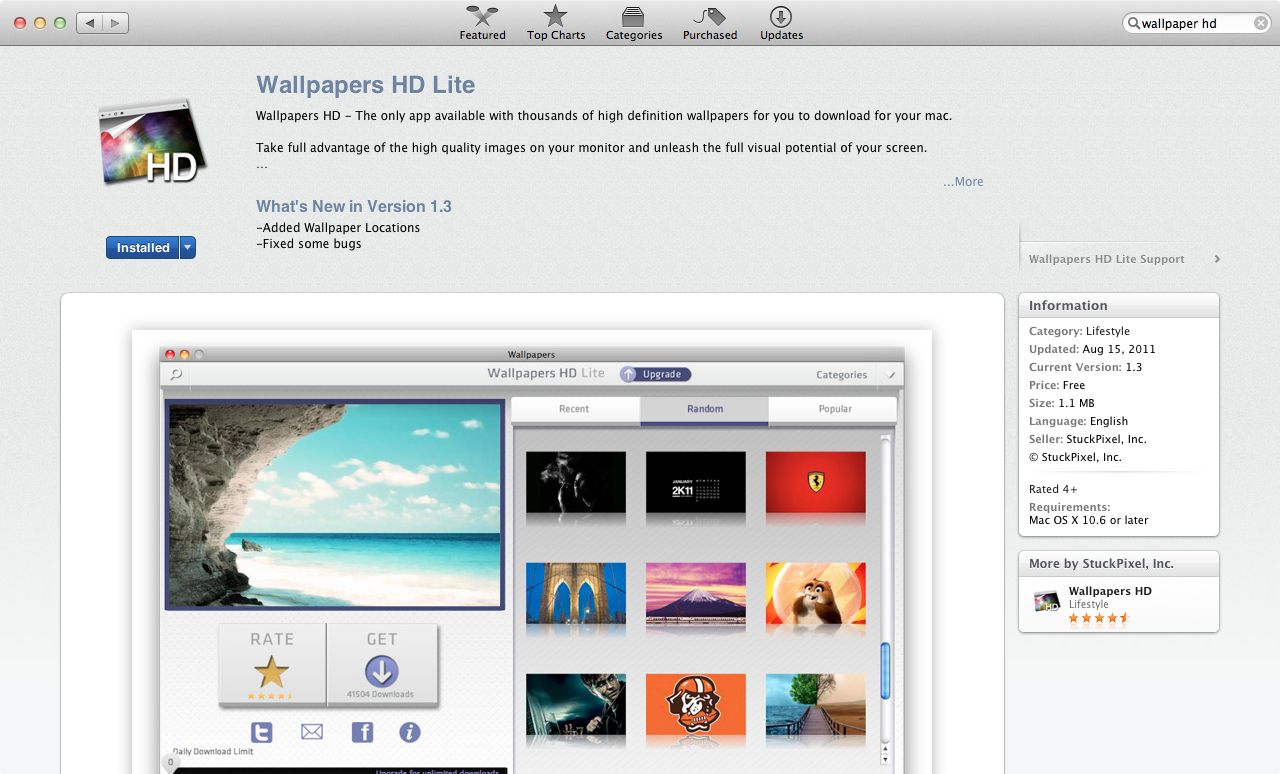Select the cartoon hamster wallpaper thumbnail
Viewport: 1280px width, 774px height.
(x=816, y=594)
